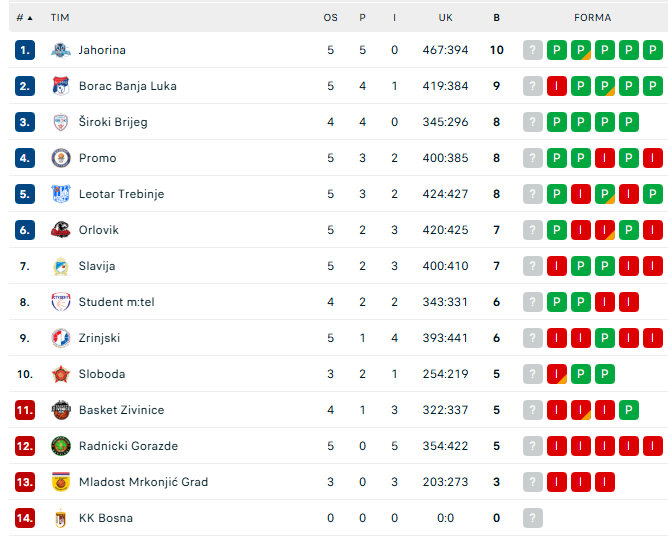This screenshot has width=668, height=538.
Task: Click the Basket Zivinice logo icon
Action: point(60,410)
